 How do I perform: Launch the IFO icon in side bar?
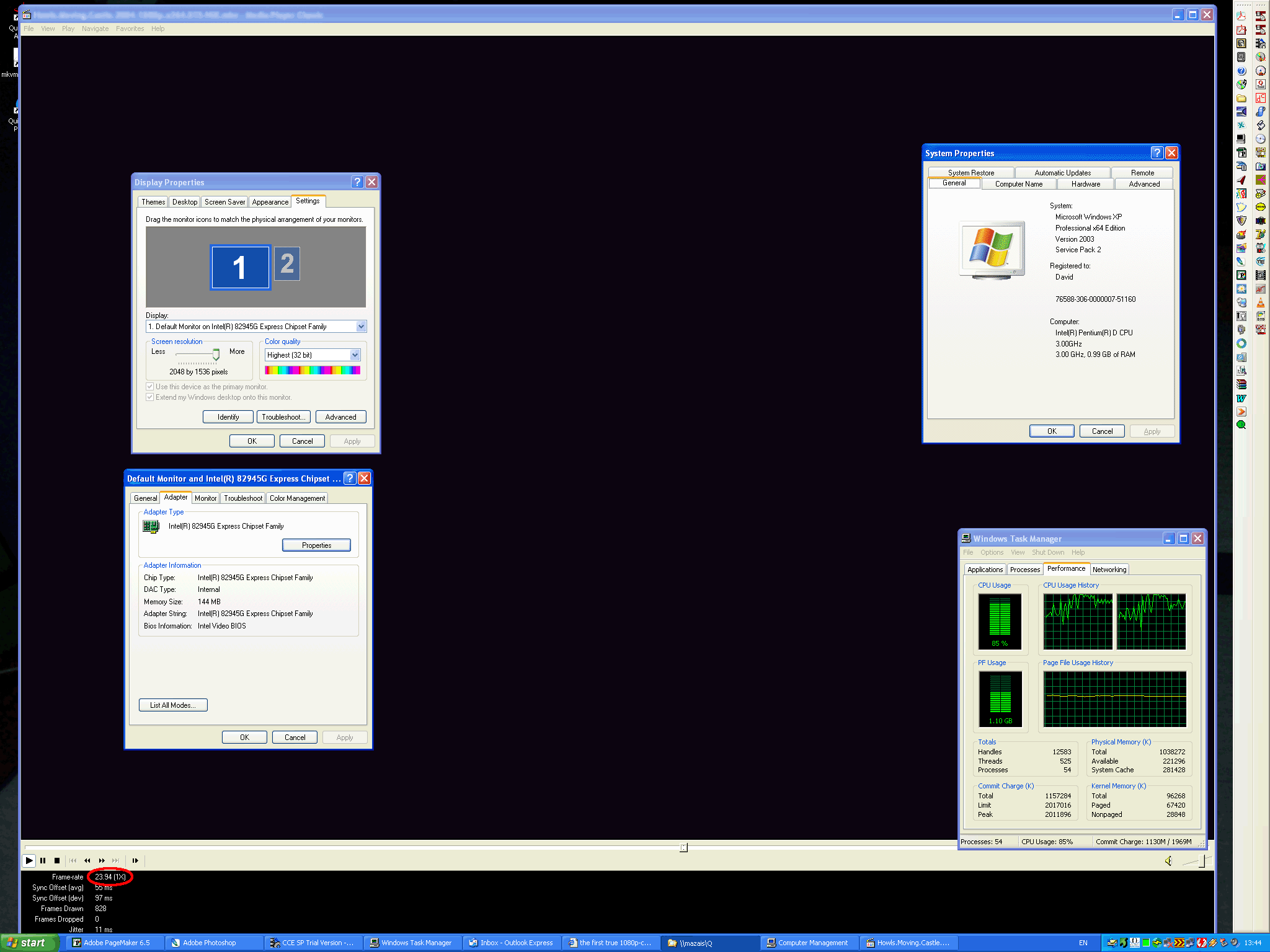tap(1261, 152)
